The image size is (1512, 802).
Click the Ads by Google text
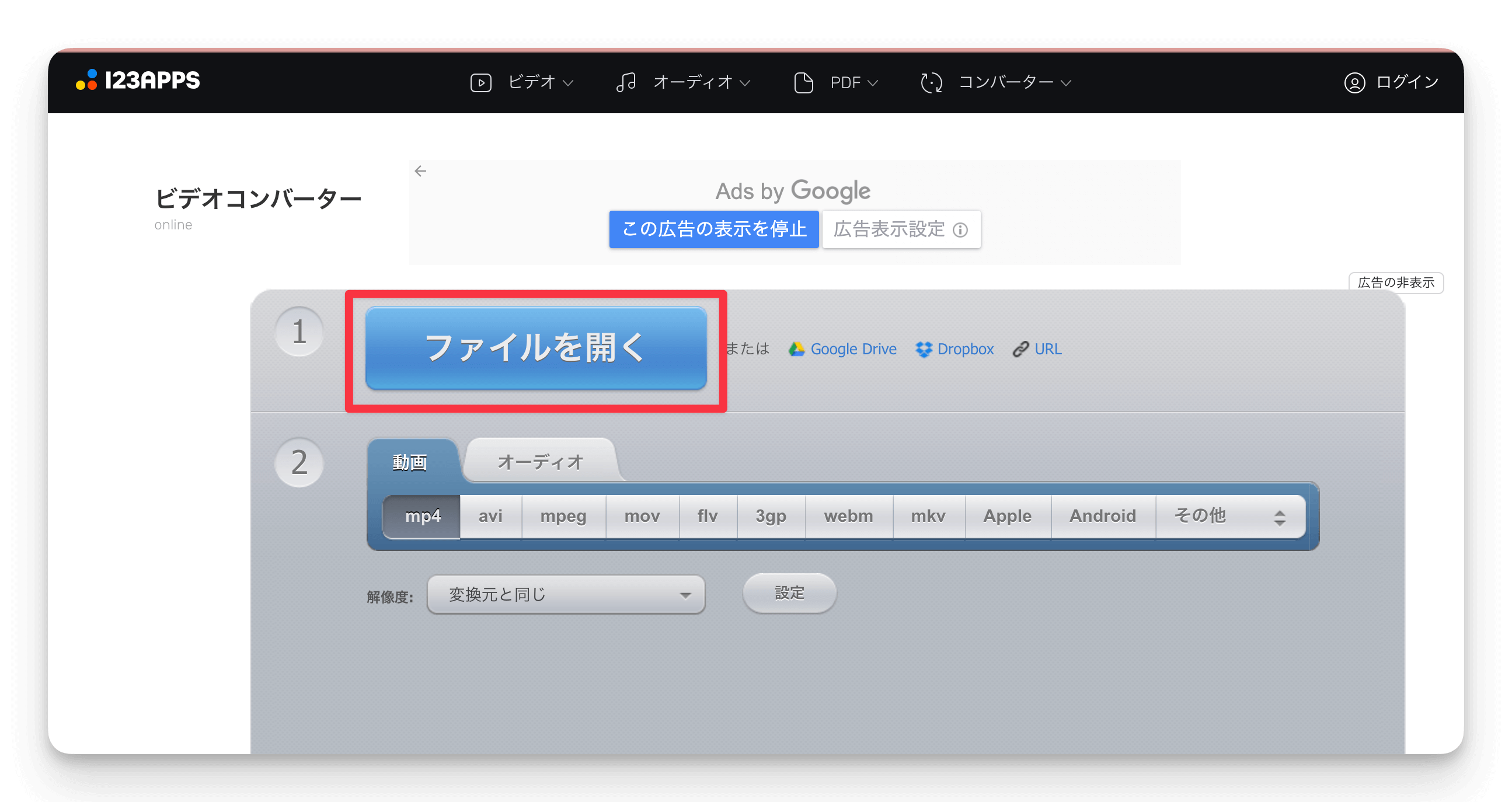(793, 191)
